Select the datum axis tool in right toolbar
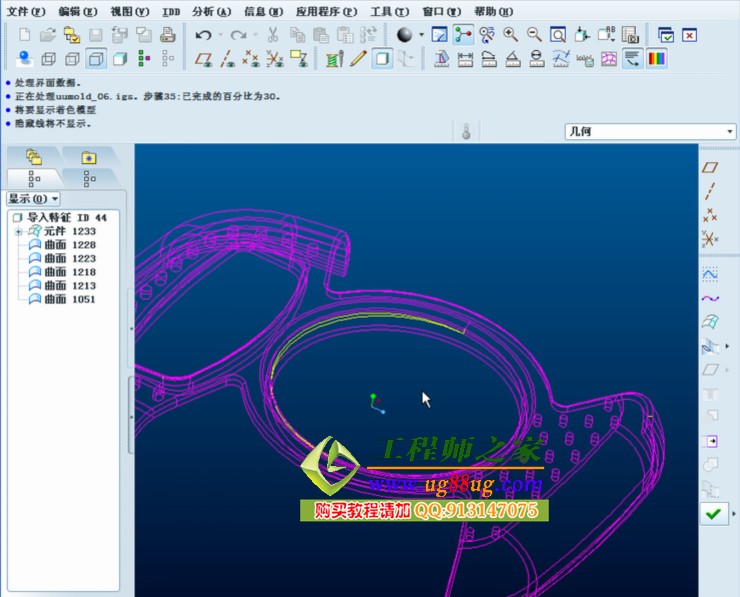 [x=710, y=191]
